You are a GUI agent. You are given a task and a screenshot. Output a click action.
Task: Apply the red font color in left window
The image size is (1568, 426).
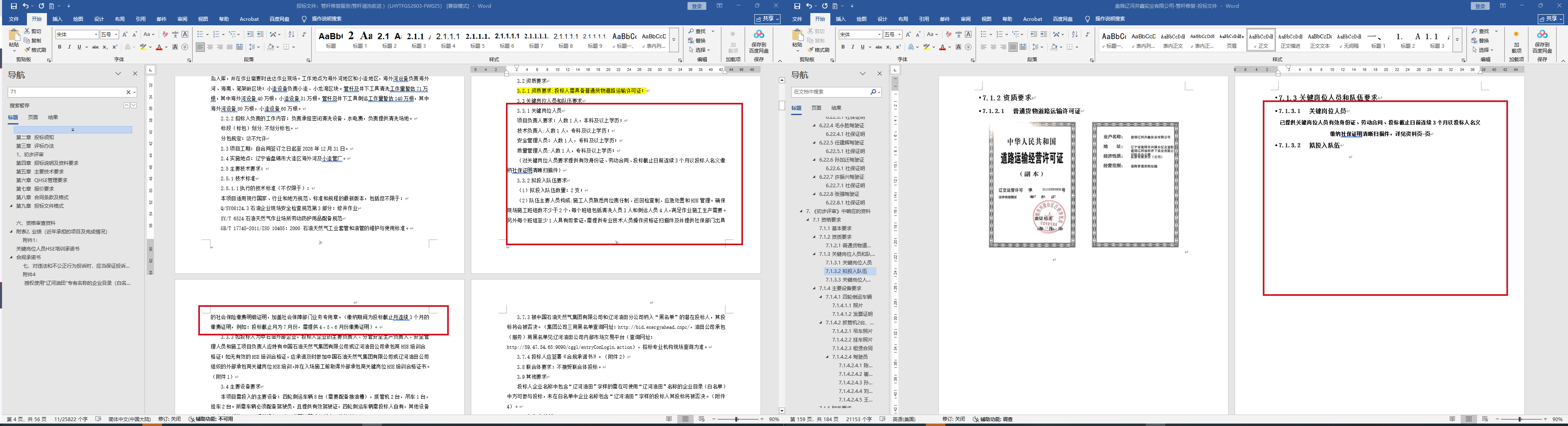click(x=159, y=47)
